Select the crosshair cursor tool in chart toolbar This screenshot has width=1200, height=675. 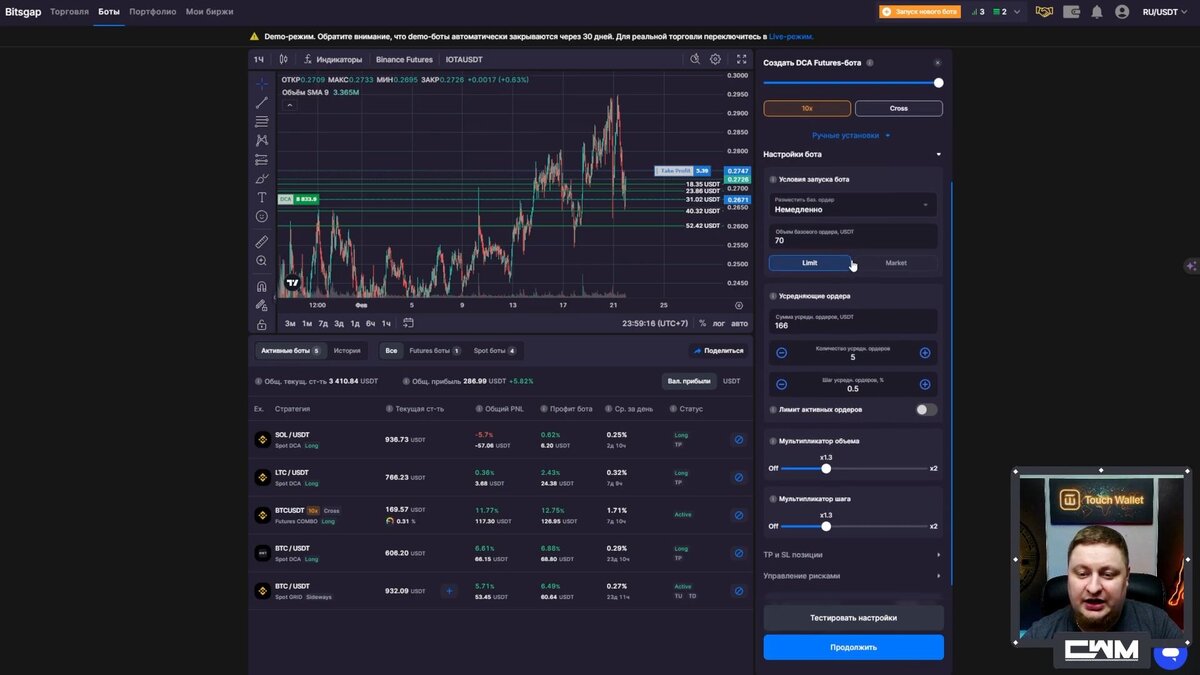(x=262, y=83)
